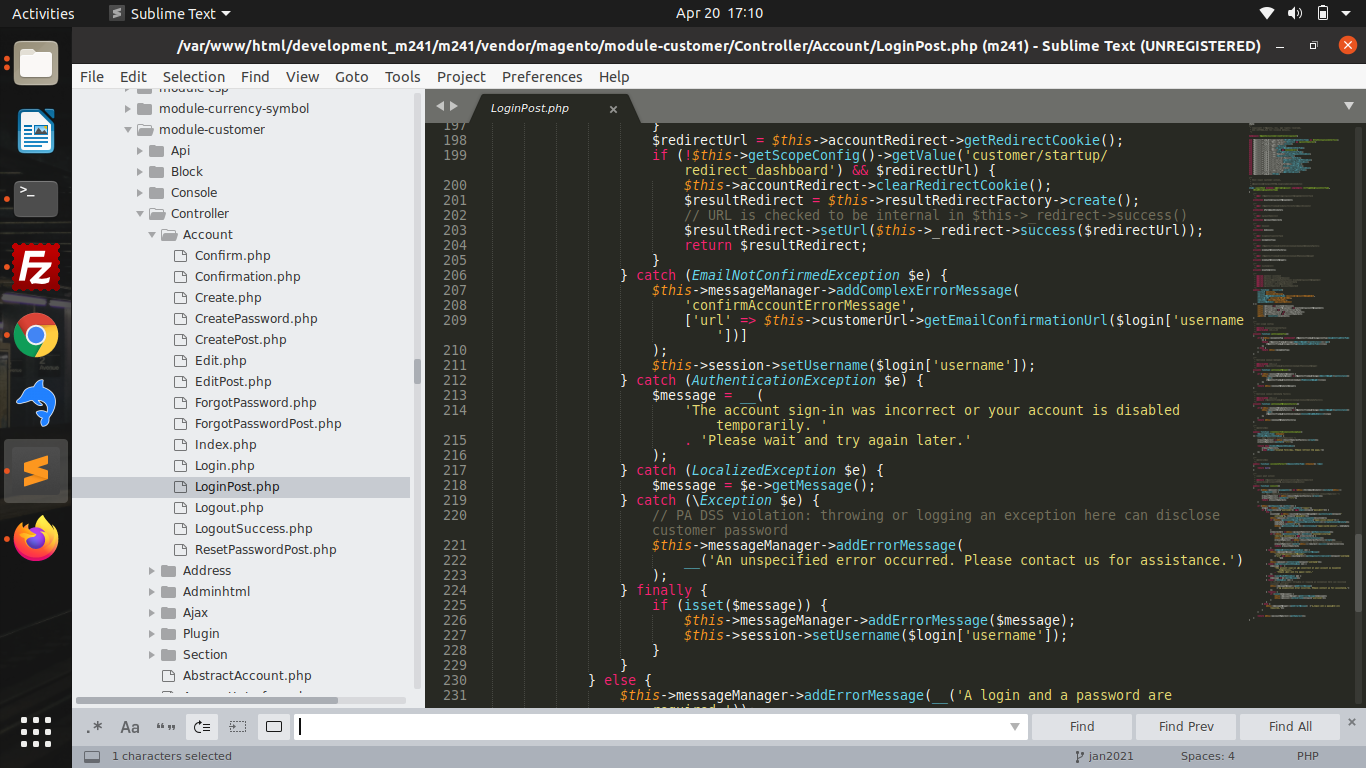Select CreatePost.php in the file tree
Viewport: 1366px width, 768px height.
coord(240,340)
